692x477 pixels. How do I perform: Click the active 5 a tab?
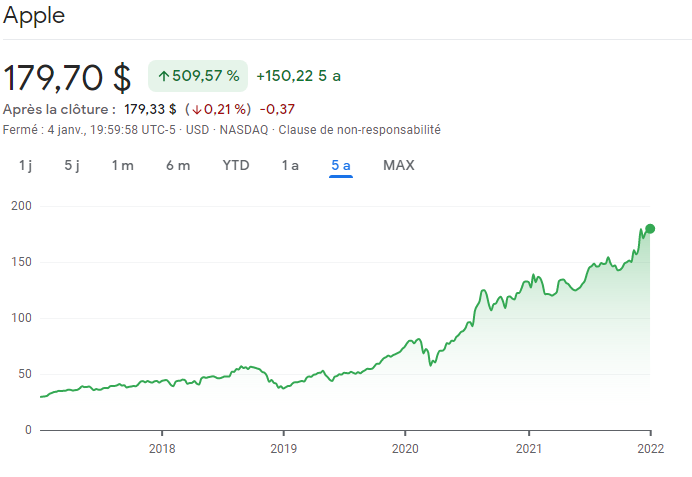click(x=341, y=165)
